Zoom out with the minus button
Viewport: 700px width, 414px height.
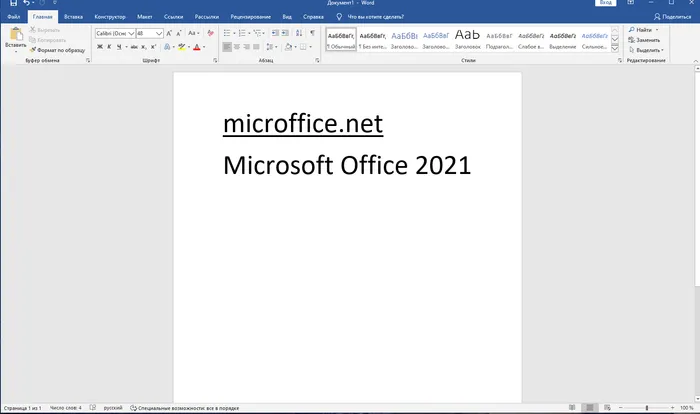tap(621, 408)
